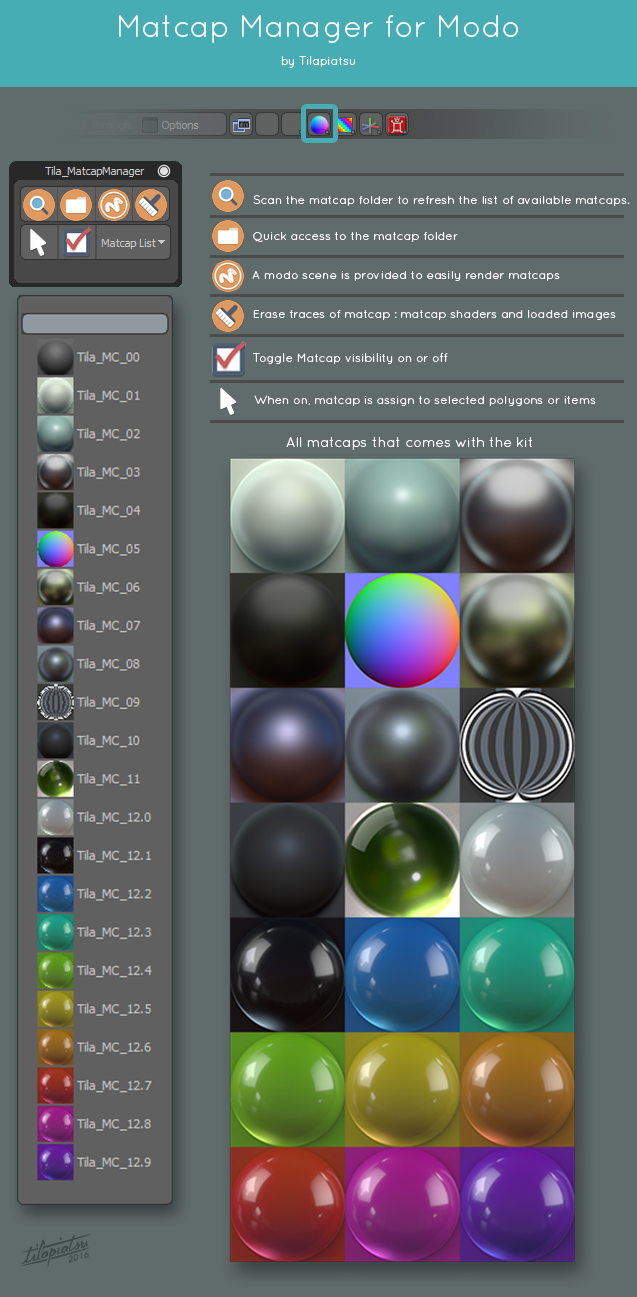Open modo render scene in Tila_MatcapManager panel
The image size is (637, 1297).
(114, 206)
